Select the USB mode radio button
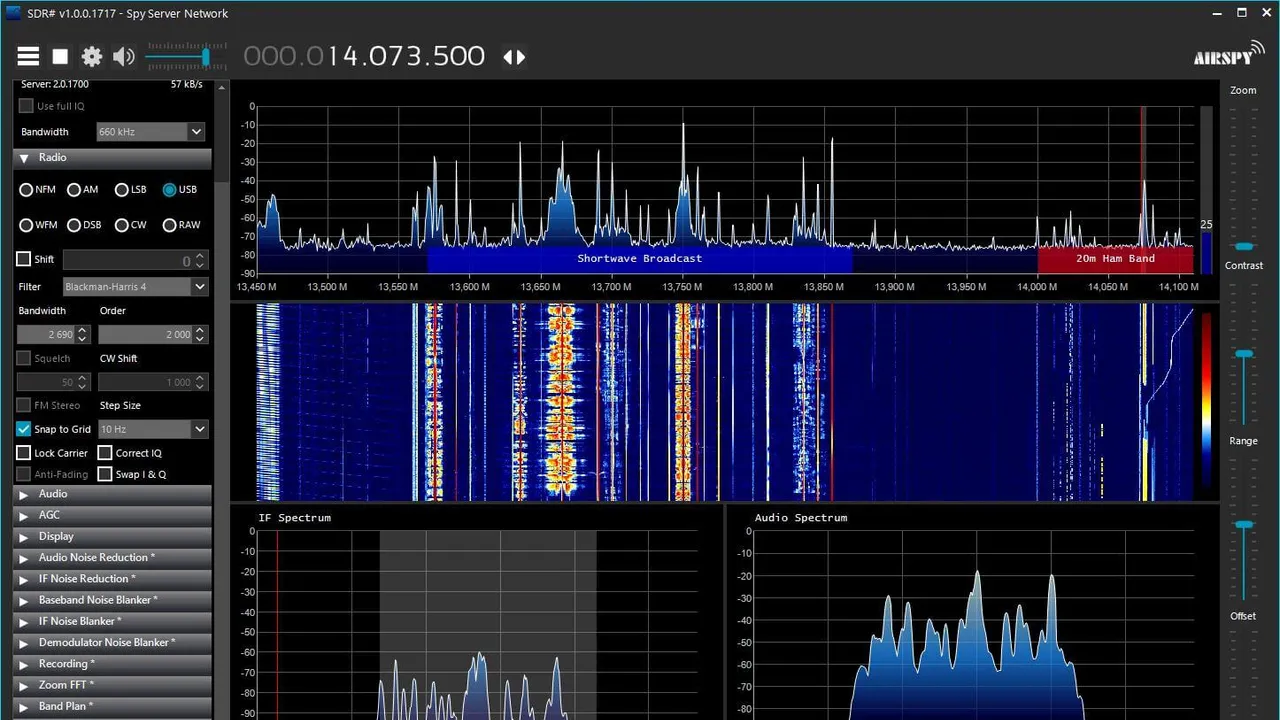Screen dimensions: 1280x720 point(169,190)
